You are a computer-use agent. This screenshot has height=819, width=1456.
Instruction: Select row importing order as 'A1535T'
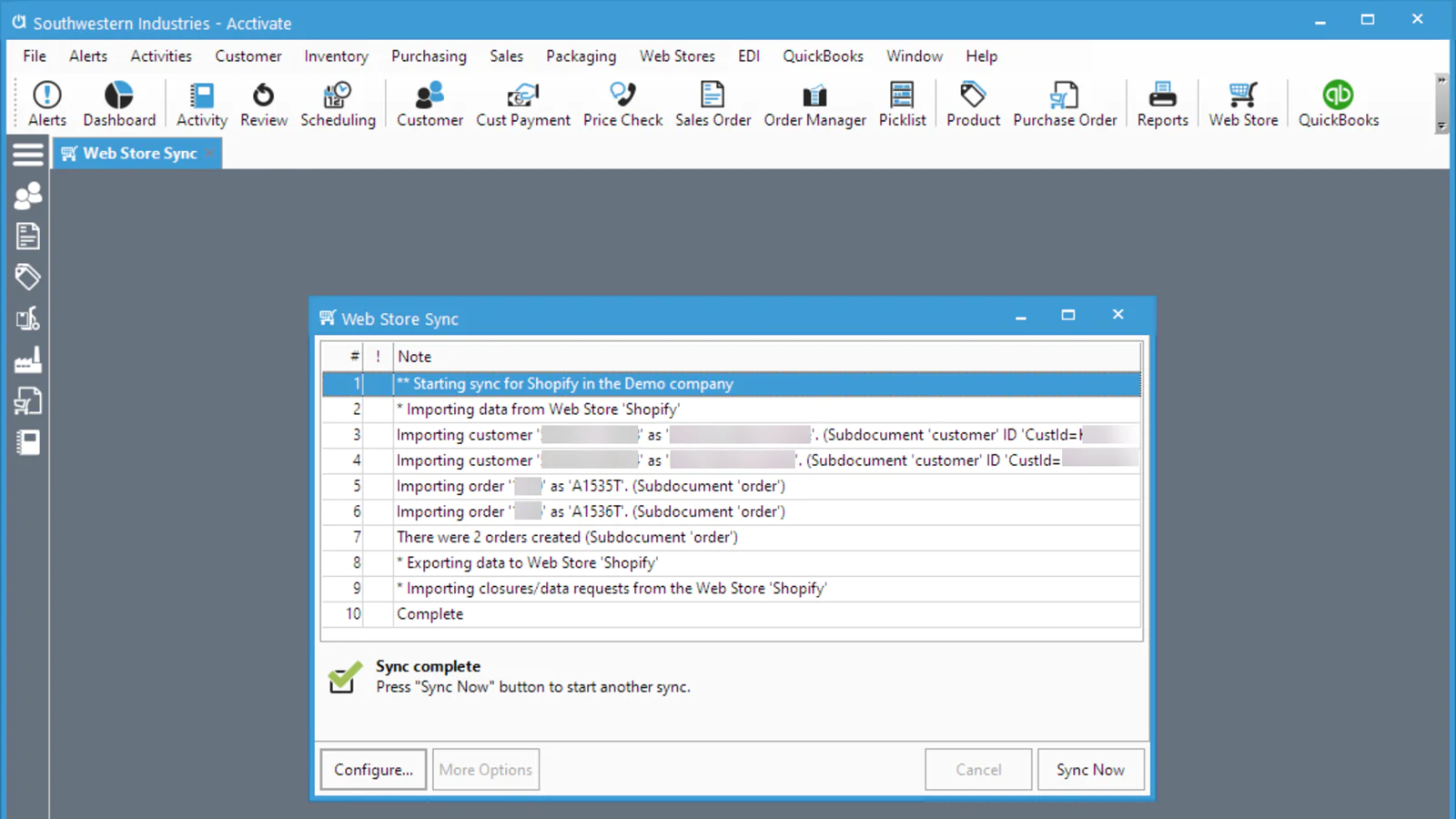click(732, 486)
